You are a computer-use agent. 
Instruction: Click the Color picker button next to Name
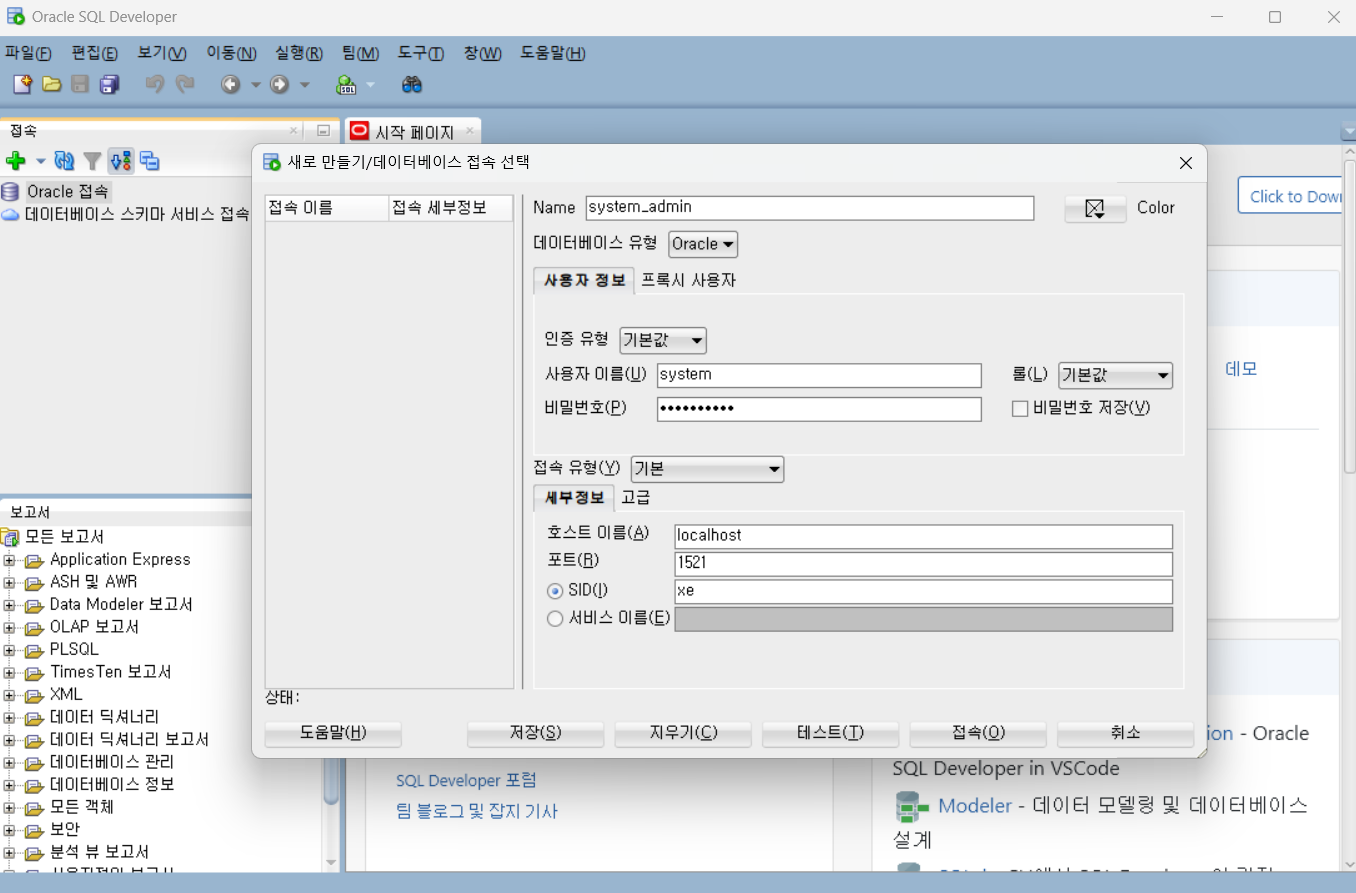1095,208
